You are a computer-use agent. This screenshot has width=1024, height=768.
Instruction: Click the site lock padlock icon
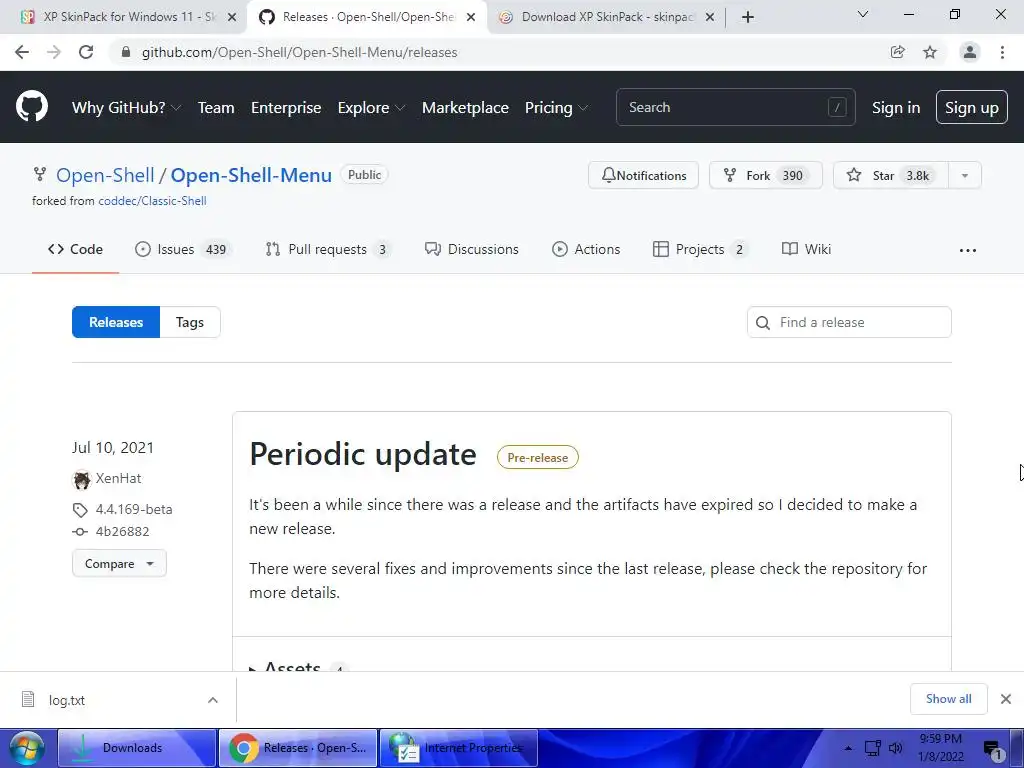126,52
